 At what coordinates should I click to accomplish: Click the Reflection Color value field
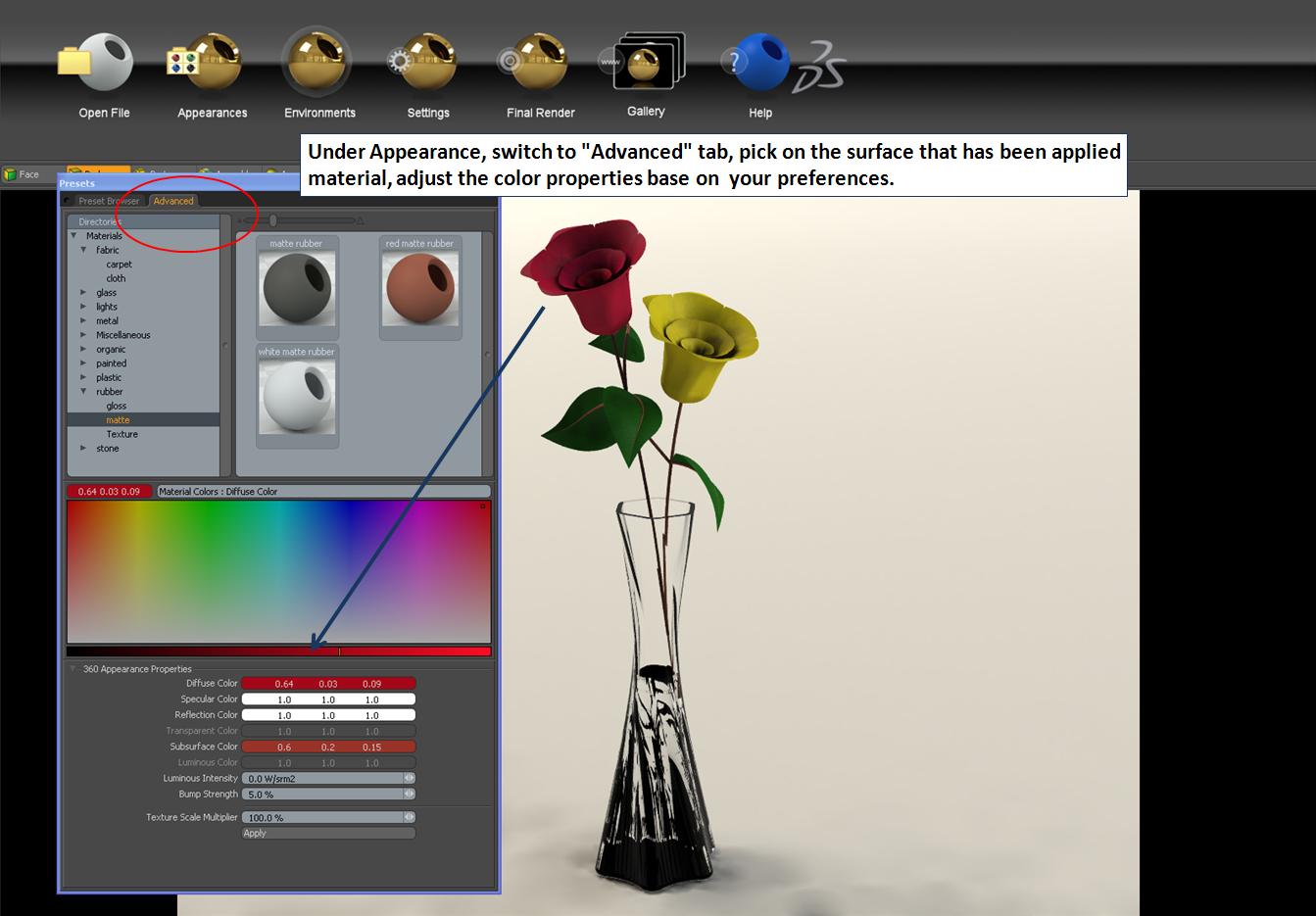pos(328,715)
